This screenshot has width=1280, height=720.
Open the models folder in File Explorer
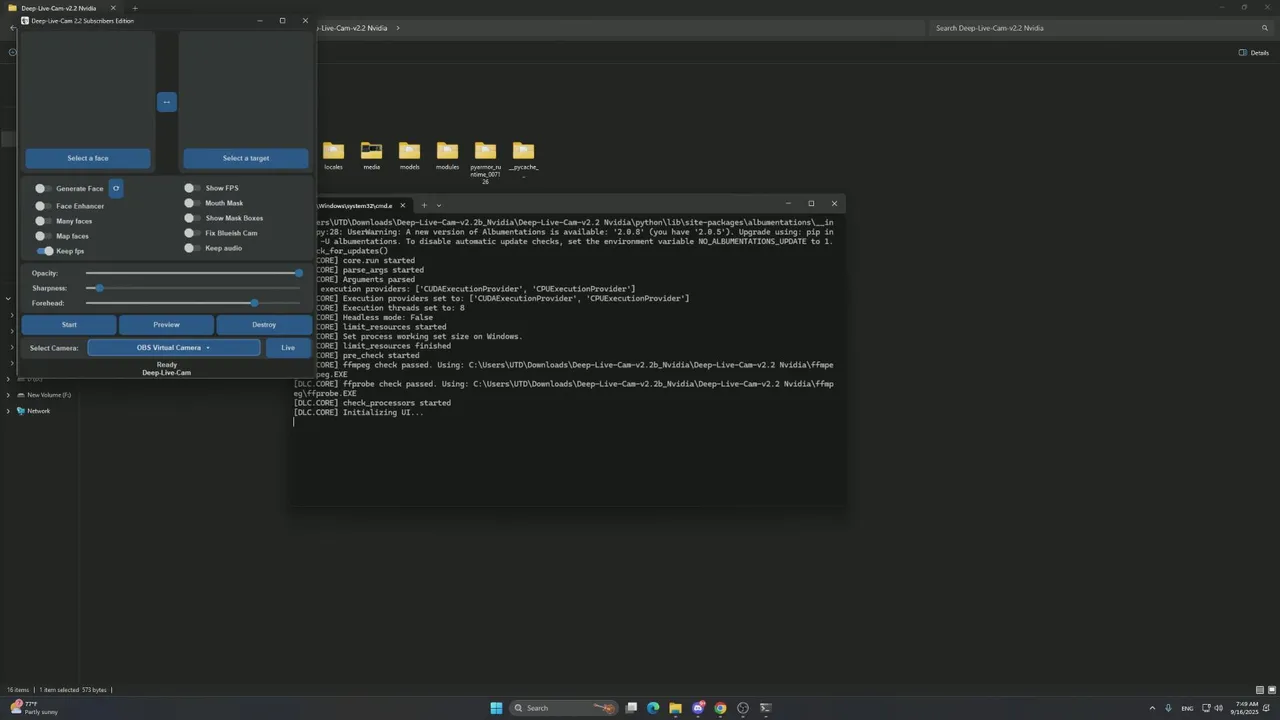[409, 156]
